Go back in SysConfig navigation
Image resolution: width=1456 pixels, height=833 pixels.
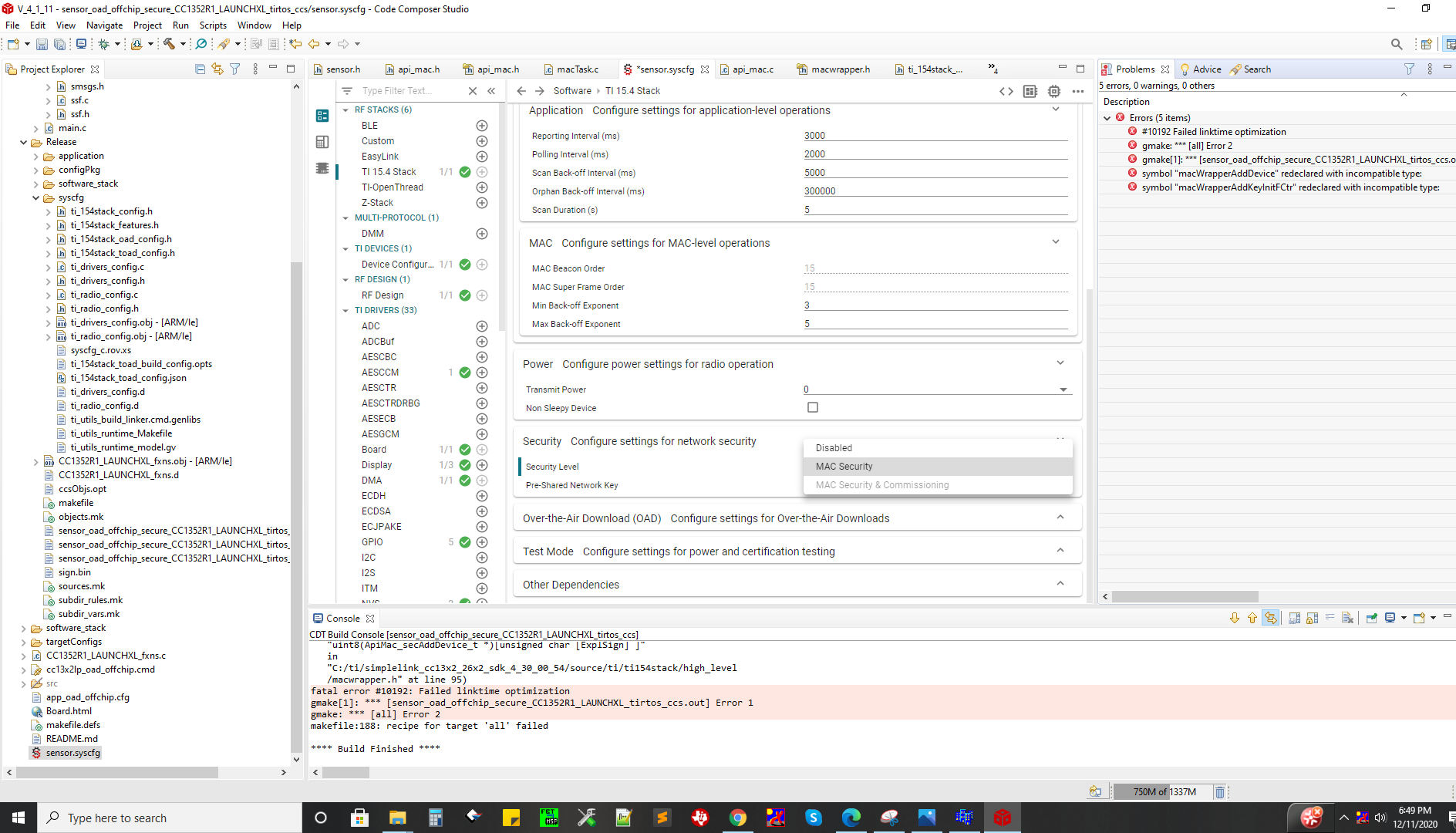521,91
